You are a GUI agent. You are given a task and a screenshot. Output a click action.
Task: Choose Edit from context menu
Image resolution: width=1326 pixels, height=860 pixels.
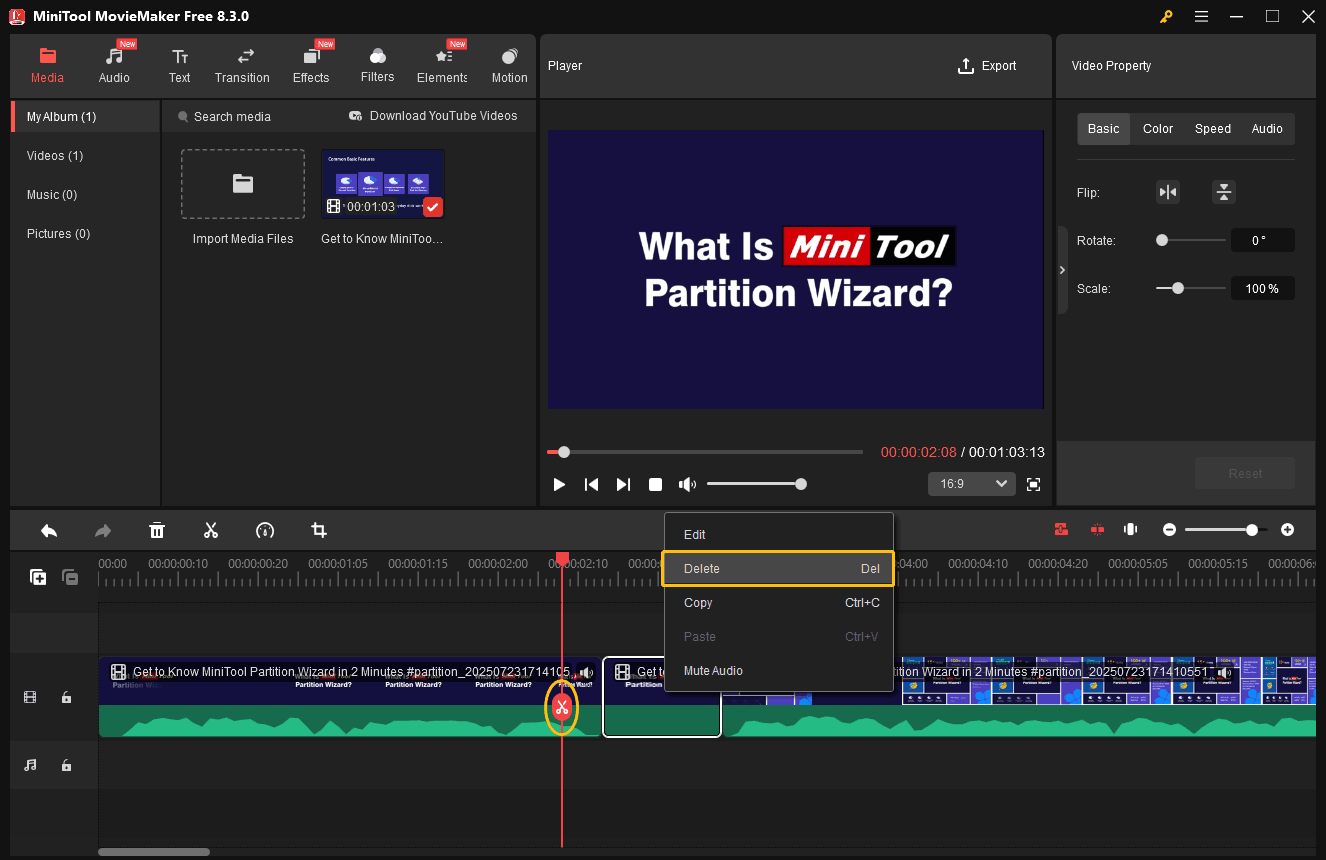pos(778,535)
